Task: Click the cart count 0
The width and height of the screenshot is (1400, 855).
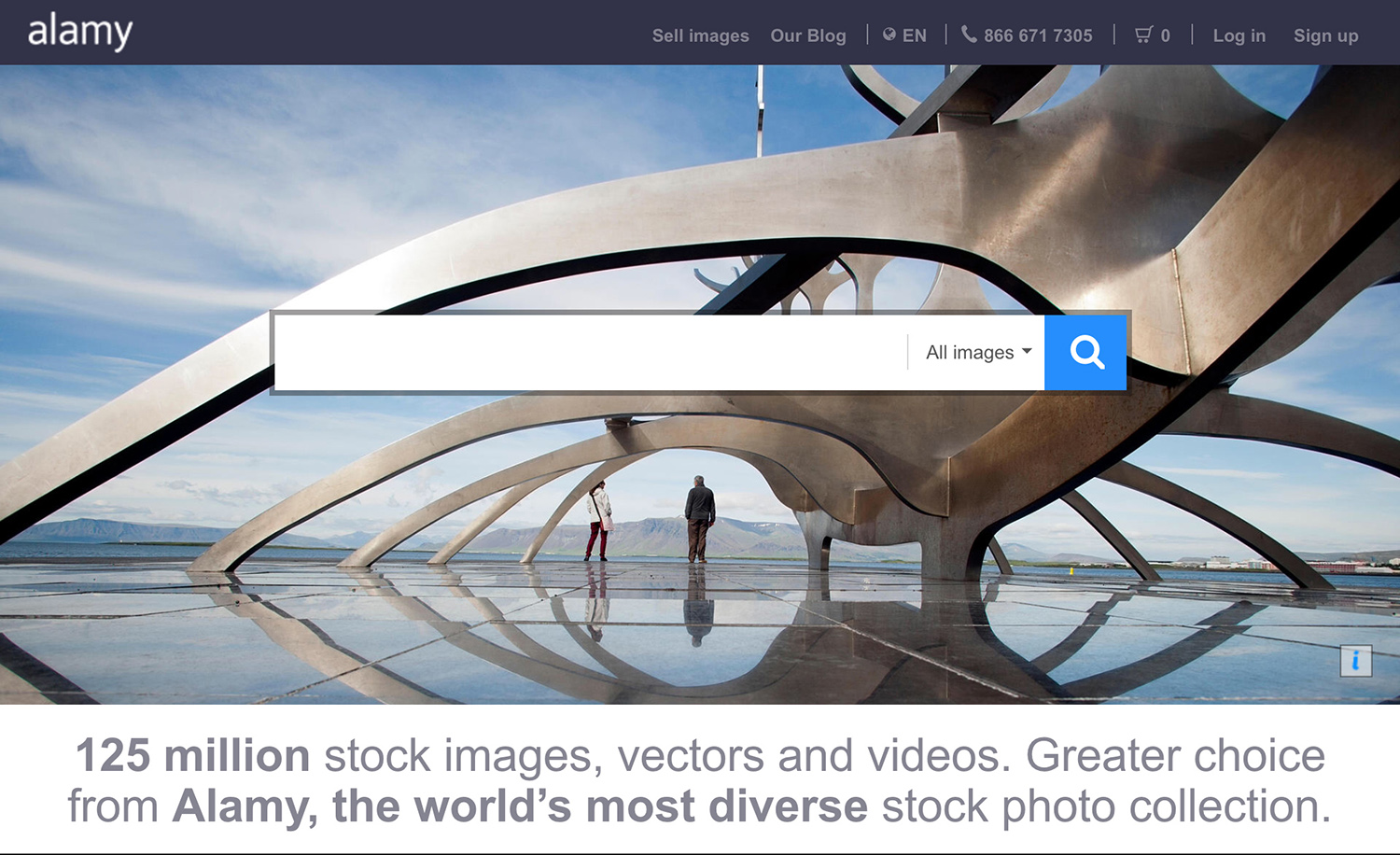Action: [1165, 35]
